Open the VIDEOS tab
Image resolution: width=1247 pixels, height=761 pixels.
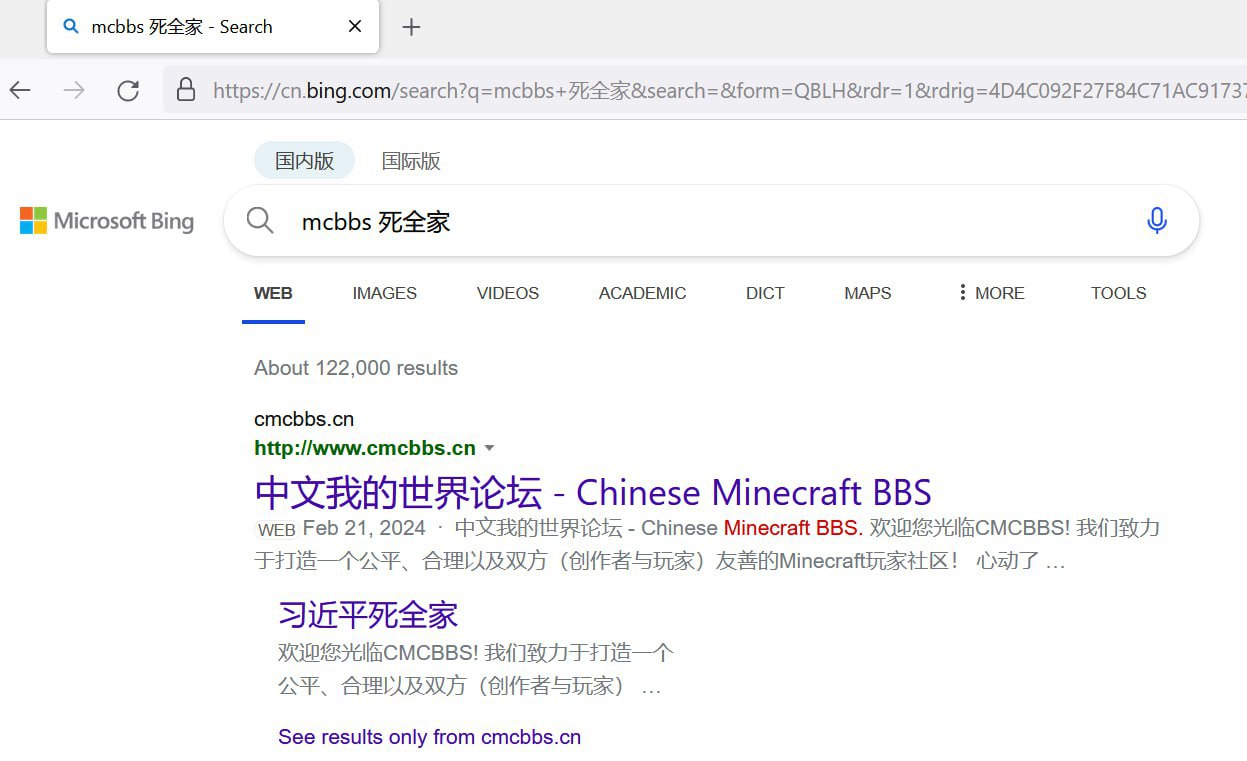tap(508, 294)
